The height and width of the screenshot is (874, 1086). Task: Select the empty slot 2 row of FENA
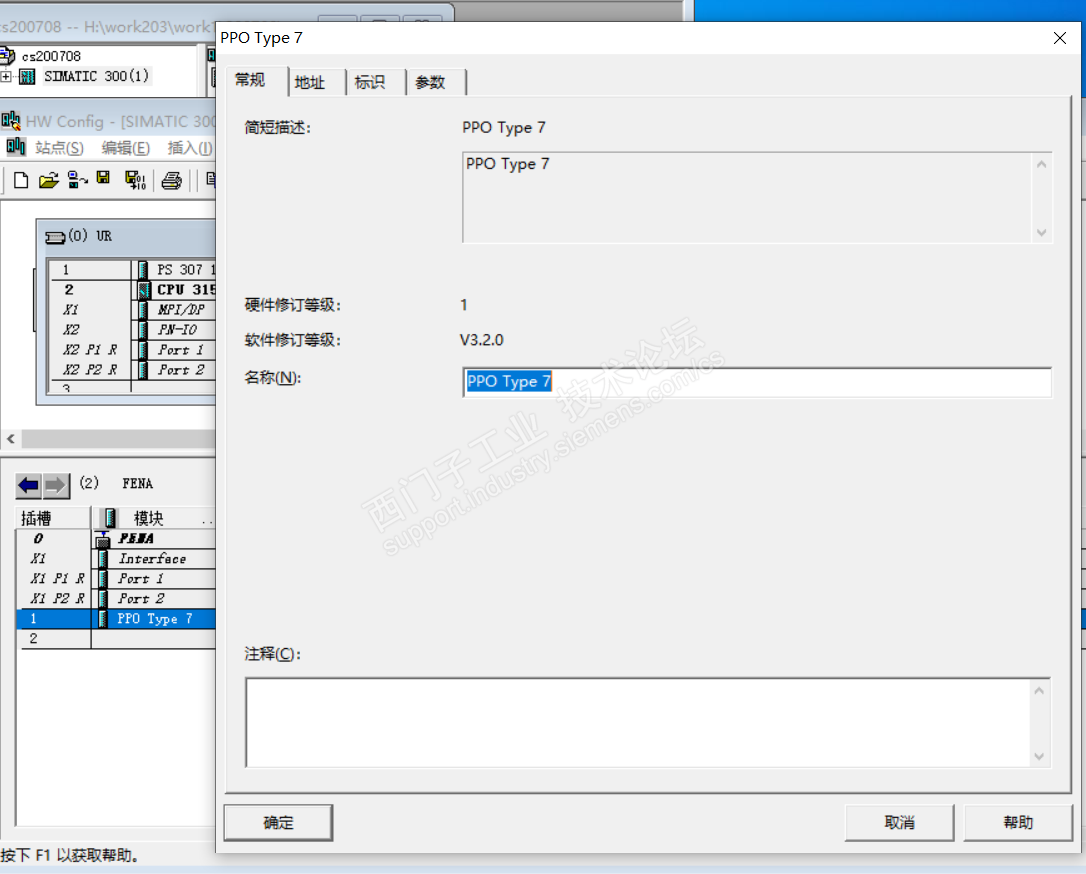pyautogui.click(x=116, y=639)
